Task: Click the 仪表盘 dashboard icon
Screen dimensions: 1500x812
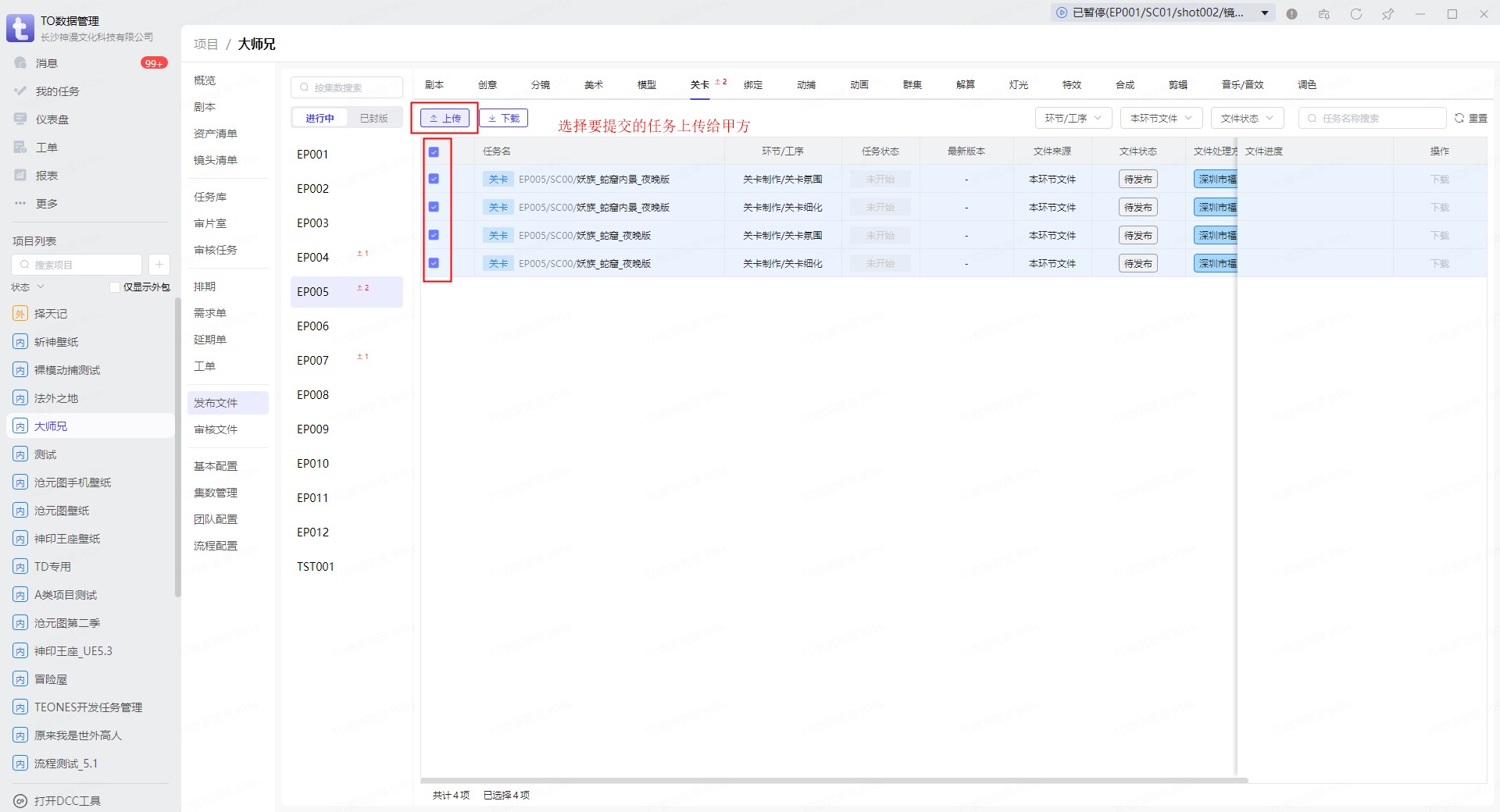Action: (x=20, y=119)
